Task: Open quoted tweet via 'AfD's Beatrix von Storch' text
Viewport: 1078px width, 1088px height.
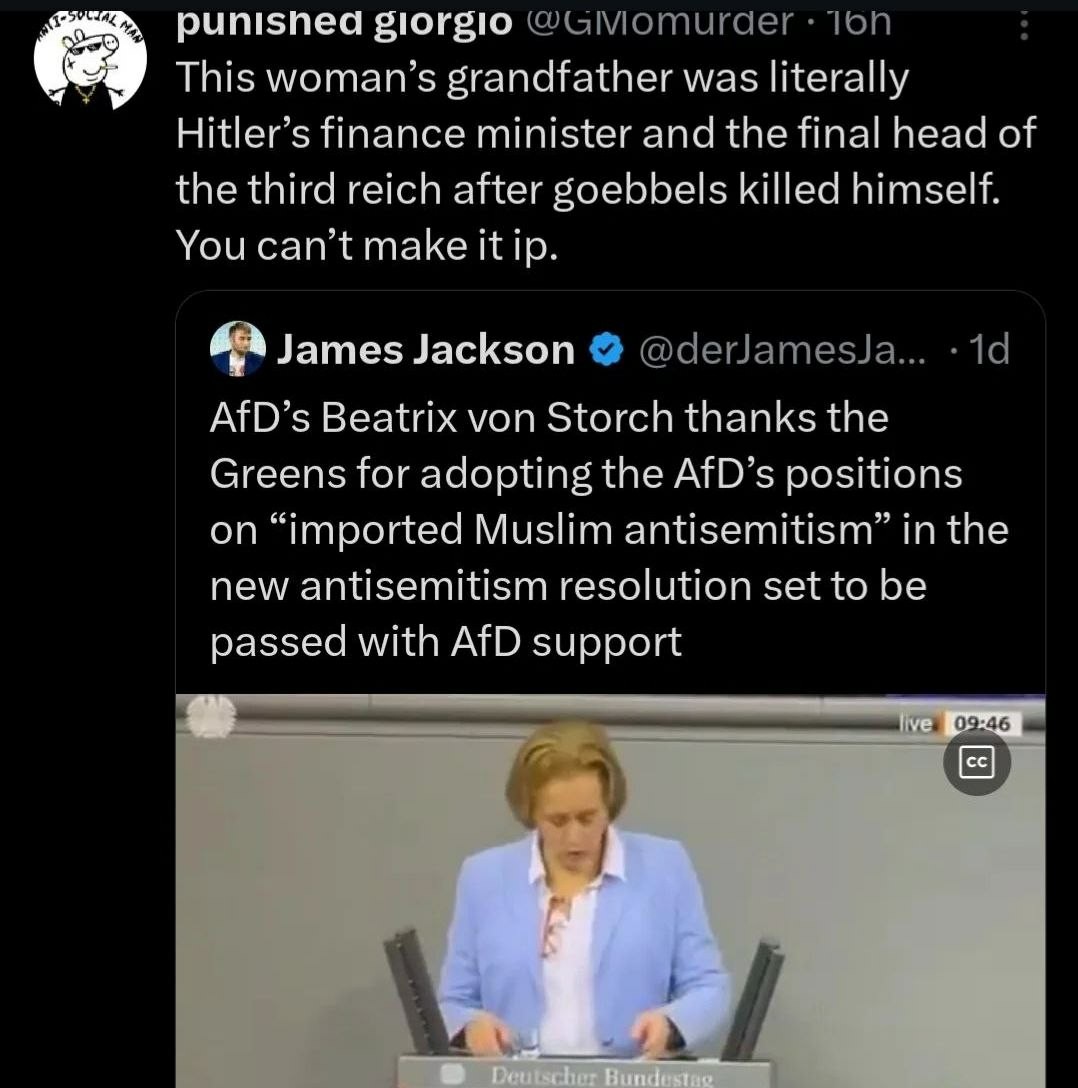Action: 441,418
